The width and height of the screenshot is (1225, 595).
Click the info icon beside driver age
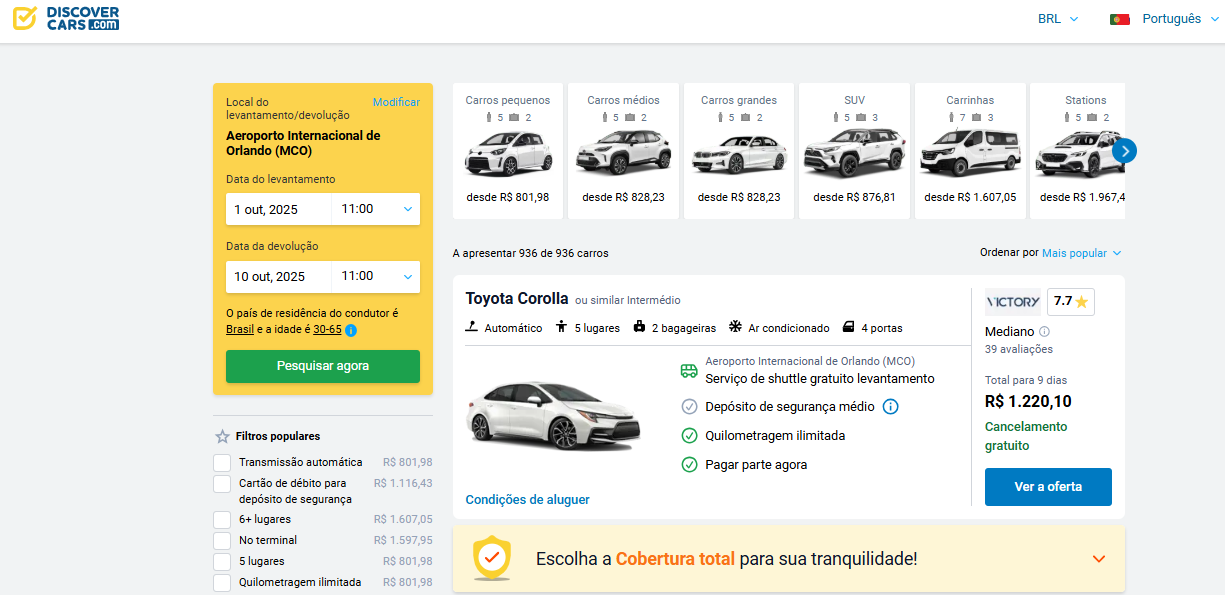pyautogui.click(x=351, y=330)
